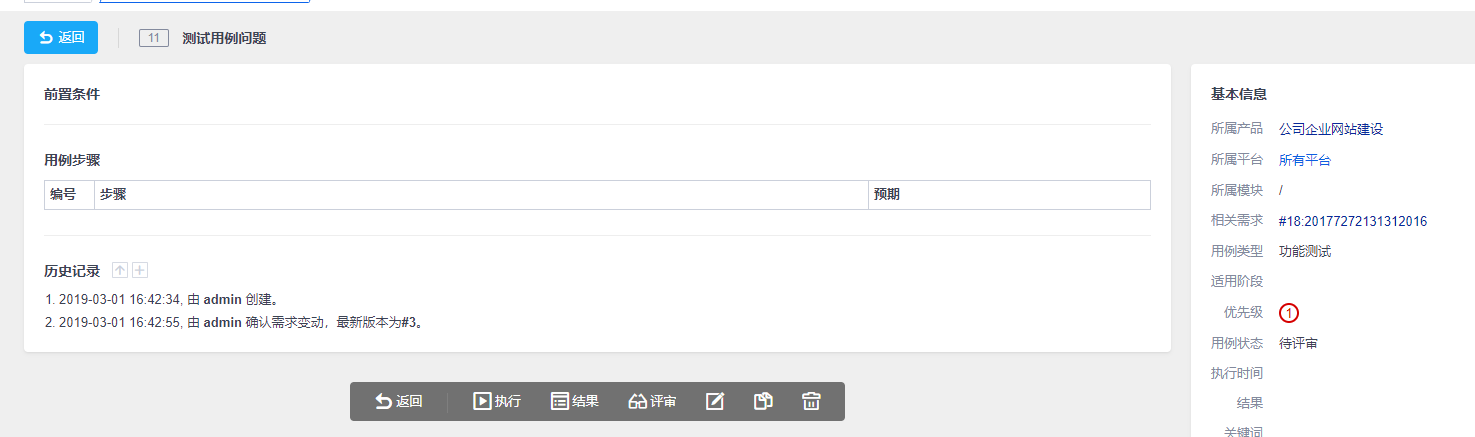This screenshot has width=1475, height=437.
Task: Open related requirement #18:20177272131312016
Action: click(1352, 221)
